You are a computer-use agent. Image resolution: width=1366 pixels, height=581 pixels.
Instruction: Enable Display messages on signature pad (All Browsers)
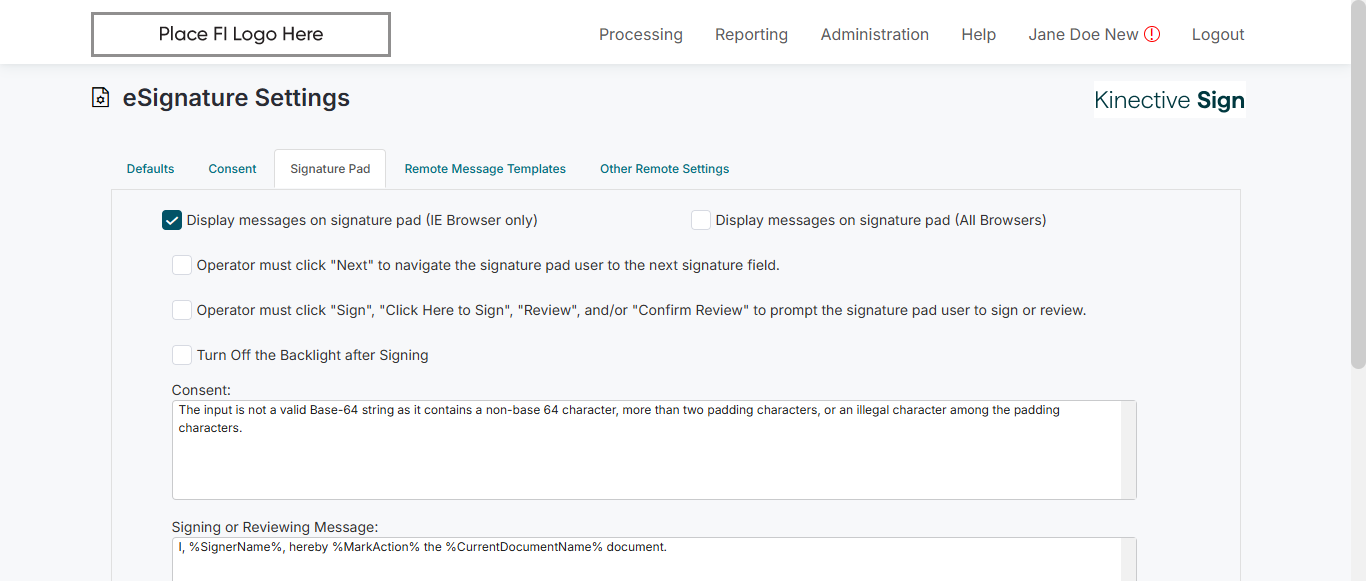tap(701, 220)
